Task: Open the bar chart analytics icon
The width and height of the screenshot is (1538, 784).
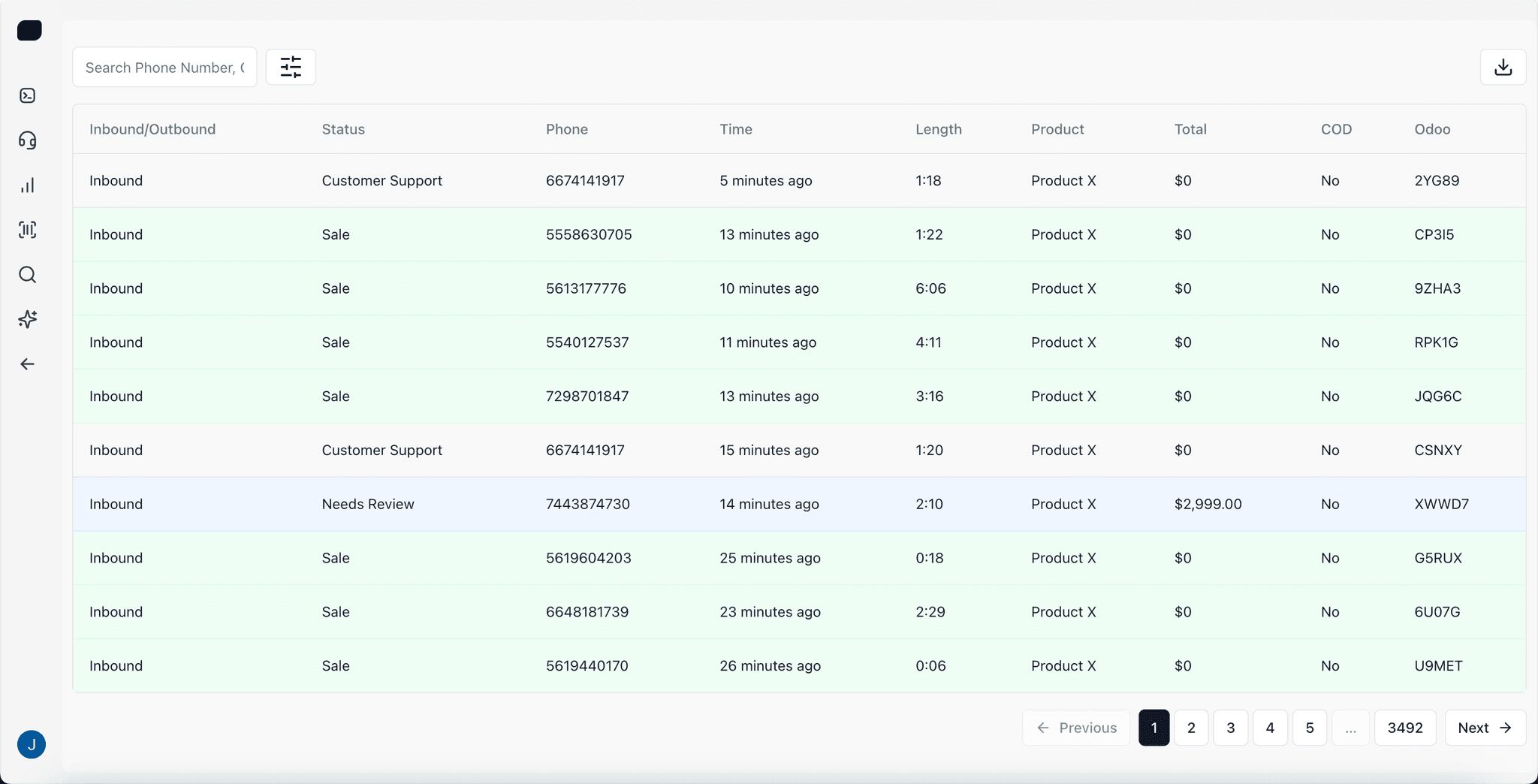Action: [28, 185]
